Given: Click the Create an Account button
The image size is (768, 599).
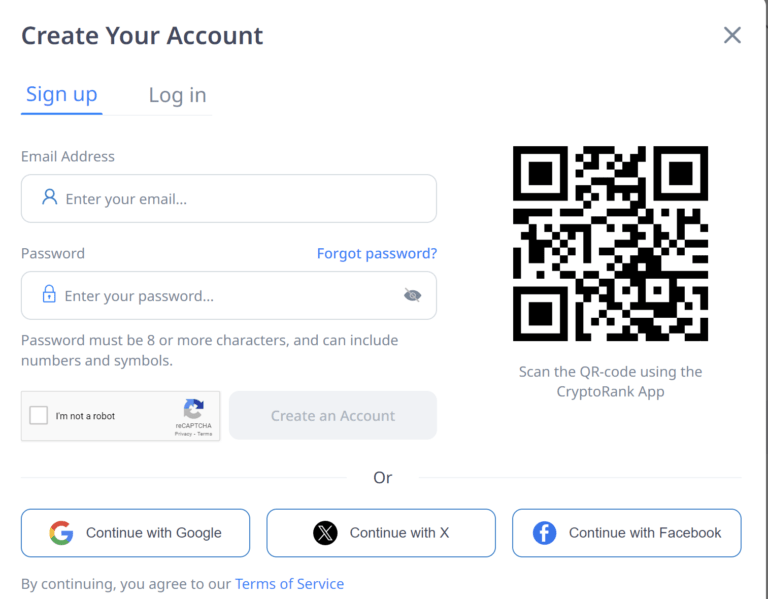Looking at the screenshot, I should [333, 415].
